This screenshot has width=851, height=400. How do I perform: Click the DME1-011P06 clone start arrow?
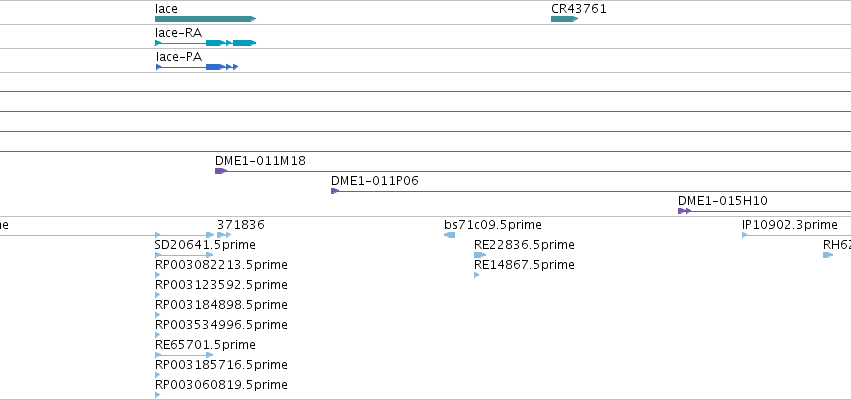335,191
